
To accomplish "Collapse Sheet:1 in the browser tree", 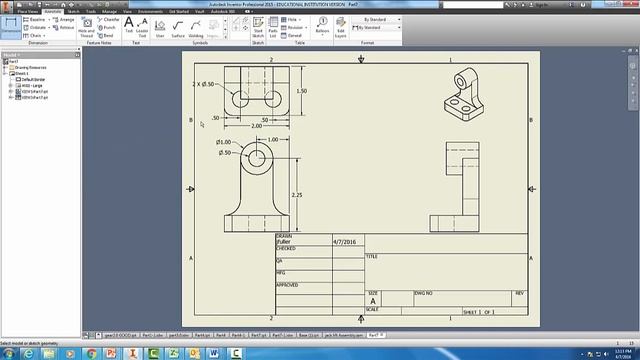I will point(5,74).
